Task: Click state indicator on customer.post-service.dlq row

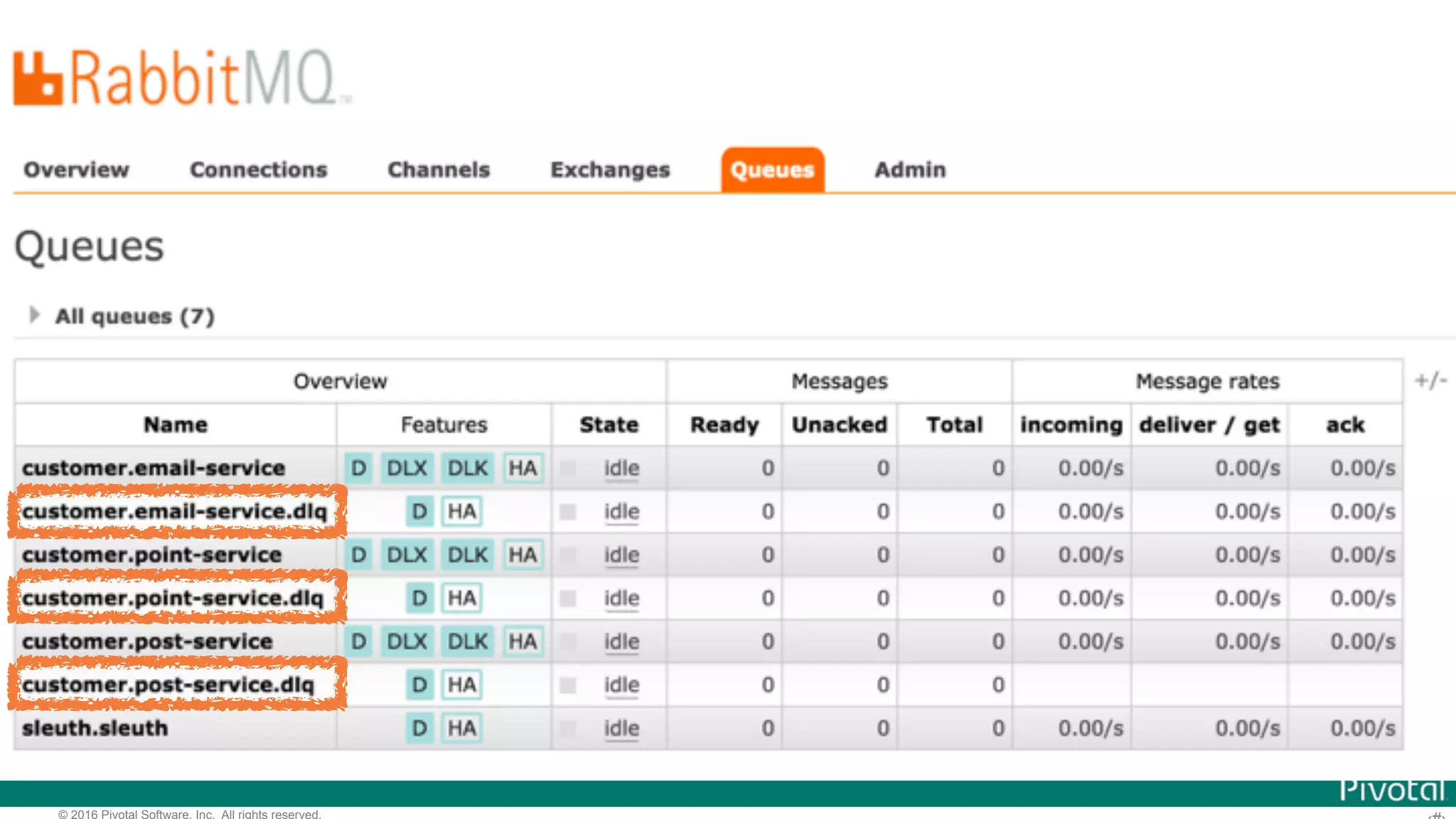Action: (567, 685)
